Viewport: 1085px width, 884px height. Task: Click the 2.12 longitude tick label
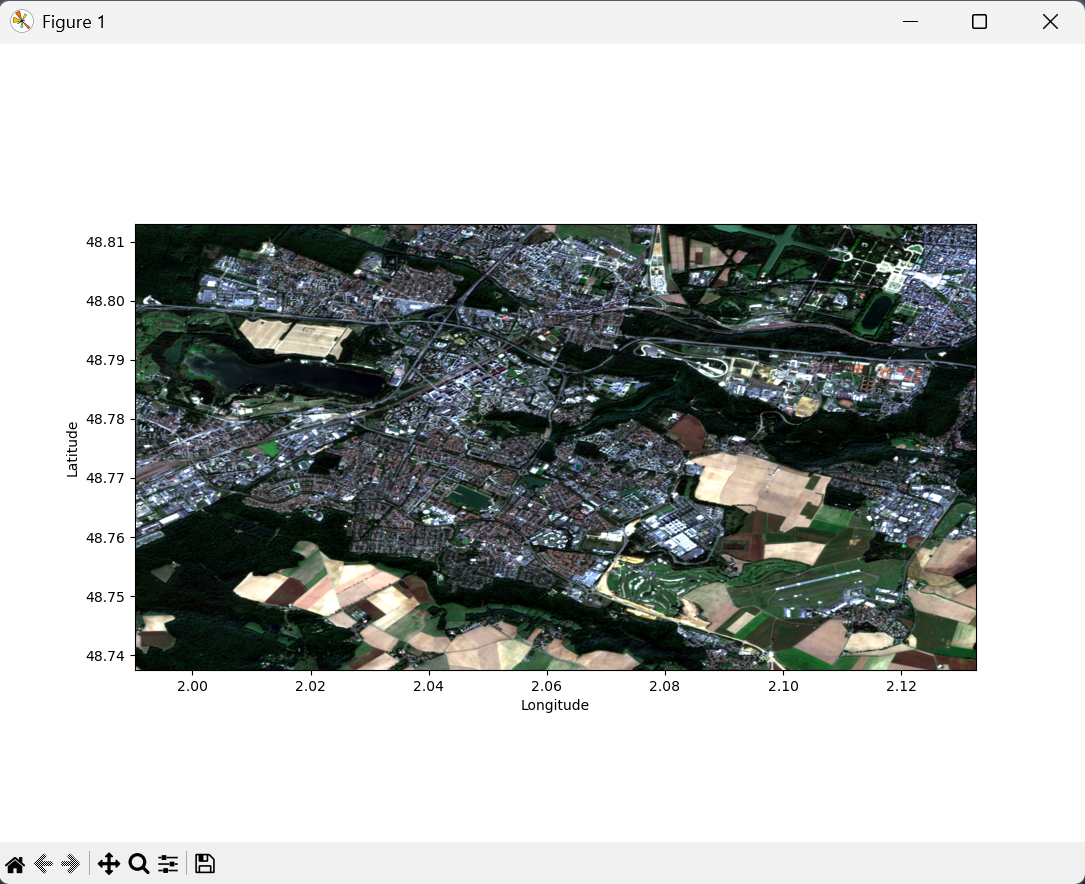(x=901, y=686)
